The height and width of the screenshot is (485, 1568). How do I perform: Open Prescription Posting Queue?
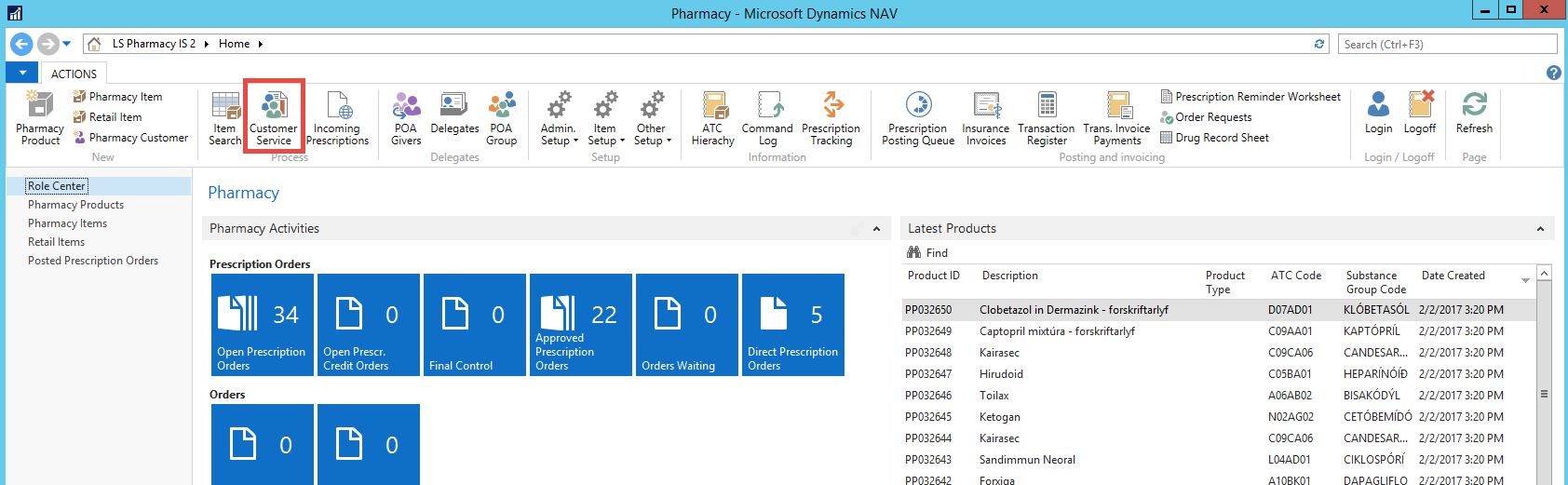918,118
